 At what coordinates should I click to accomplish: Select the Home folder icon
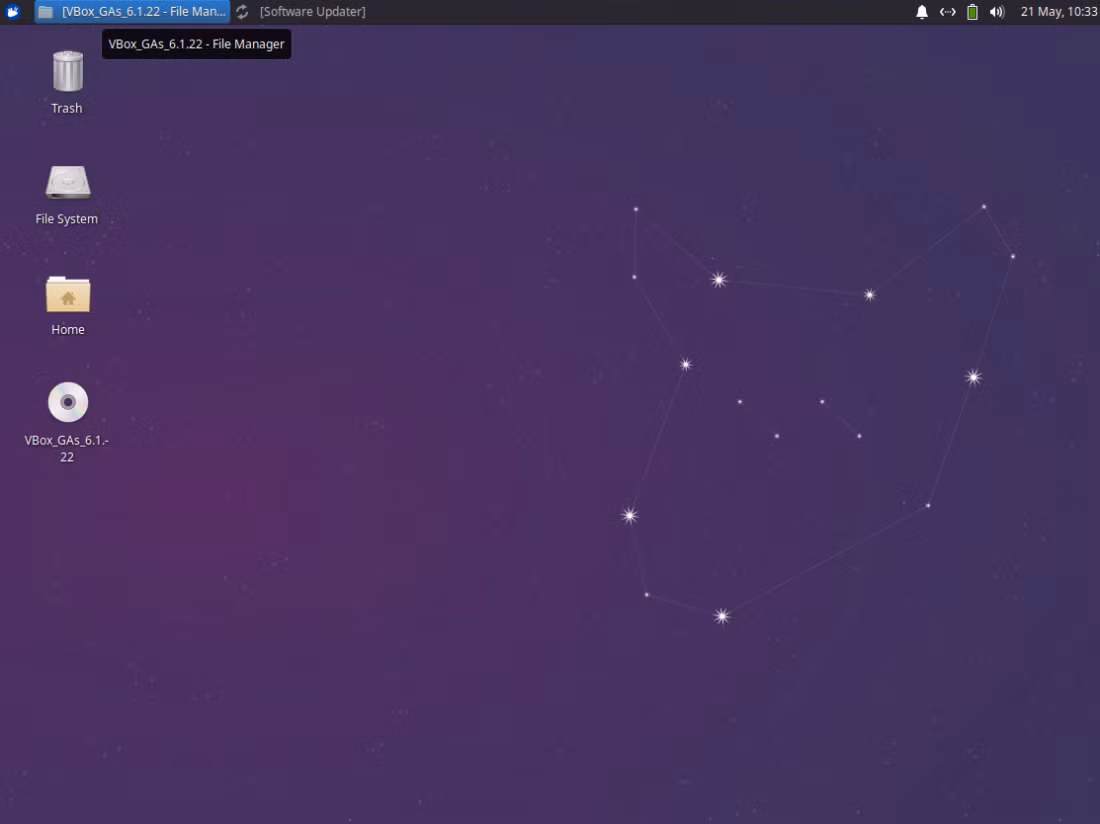click(67, 294)
